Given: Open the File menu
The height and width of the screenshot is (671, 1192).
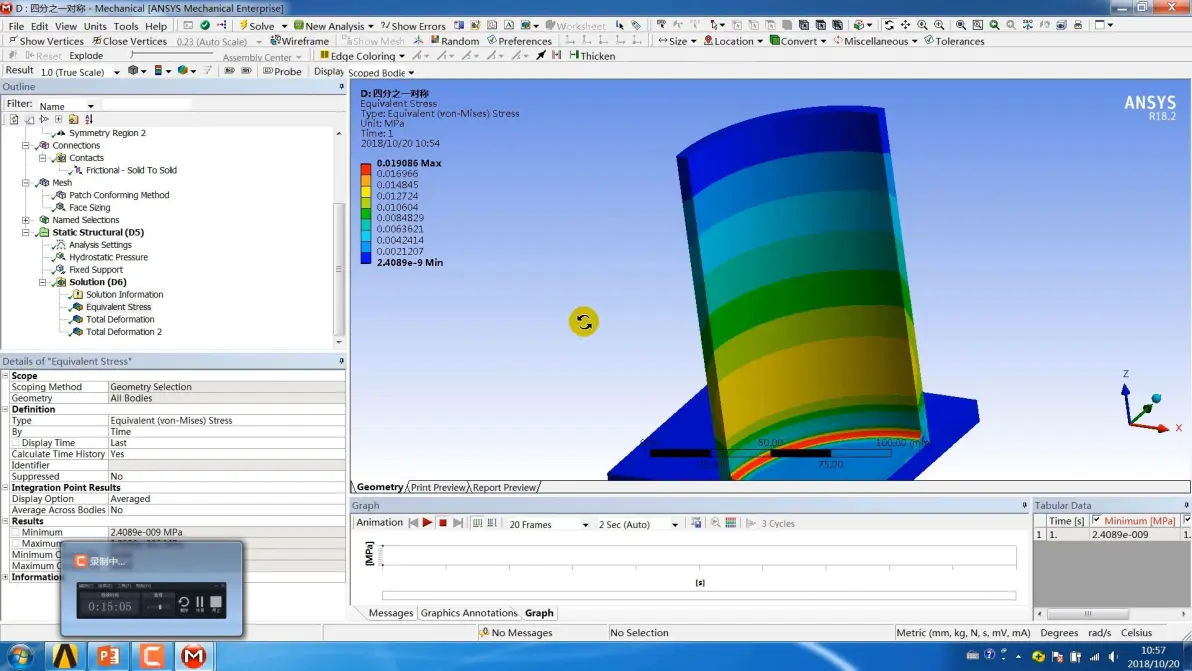Looking at the screenshot, I should pyautogui.click(x=16, y=26).
